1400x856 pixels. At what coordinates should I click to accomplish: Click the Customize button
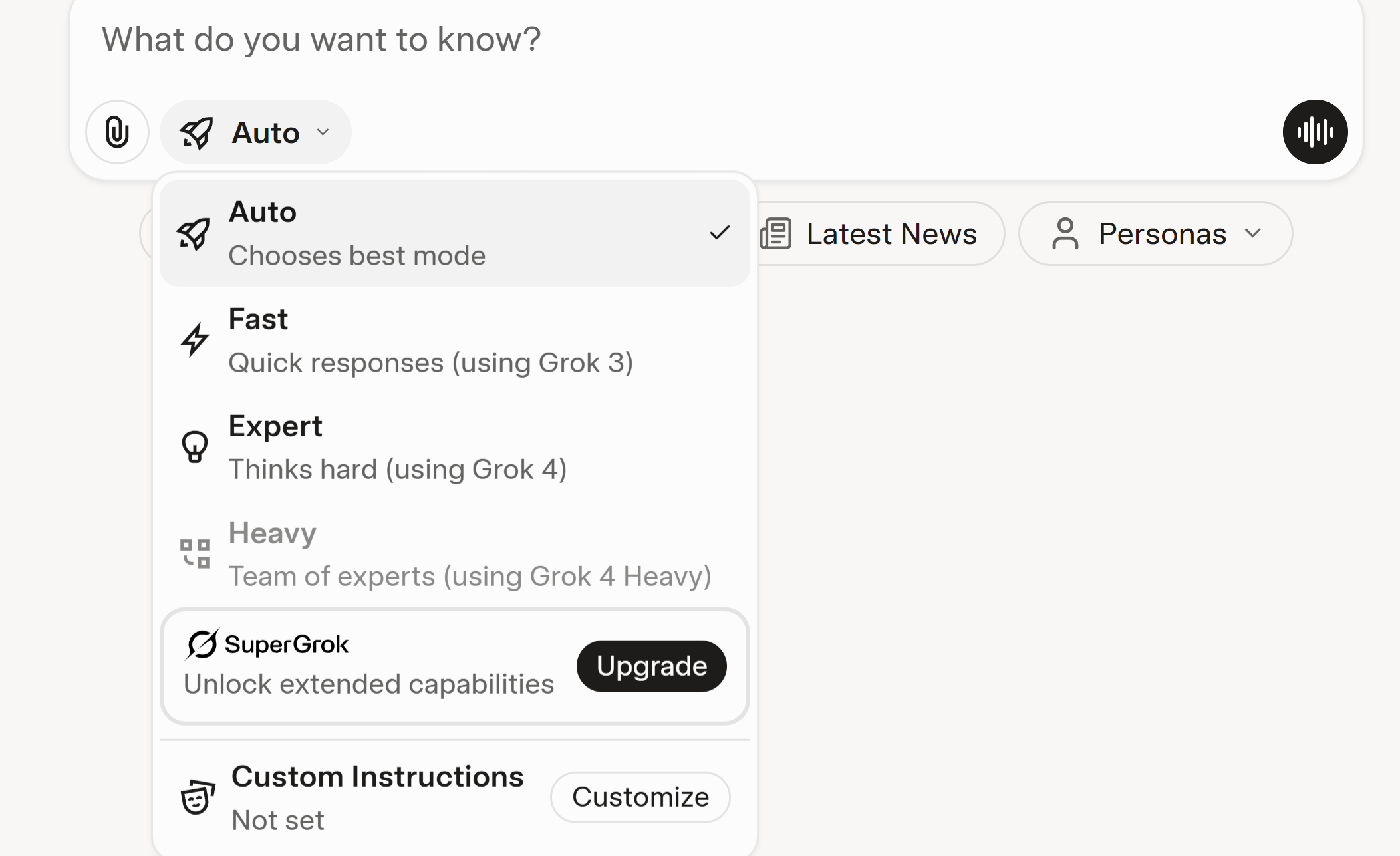tap(640, 797)
